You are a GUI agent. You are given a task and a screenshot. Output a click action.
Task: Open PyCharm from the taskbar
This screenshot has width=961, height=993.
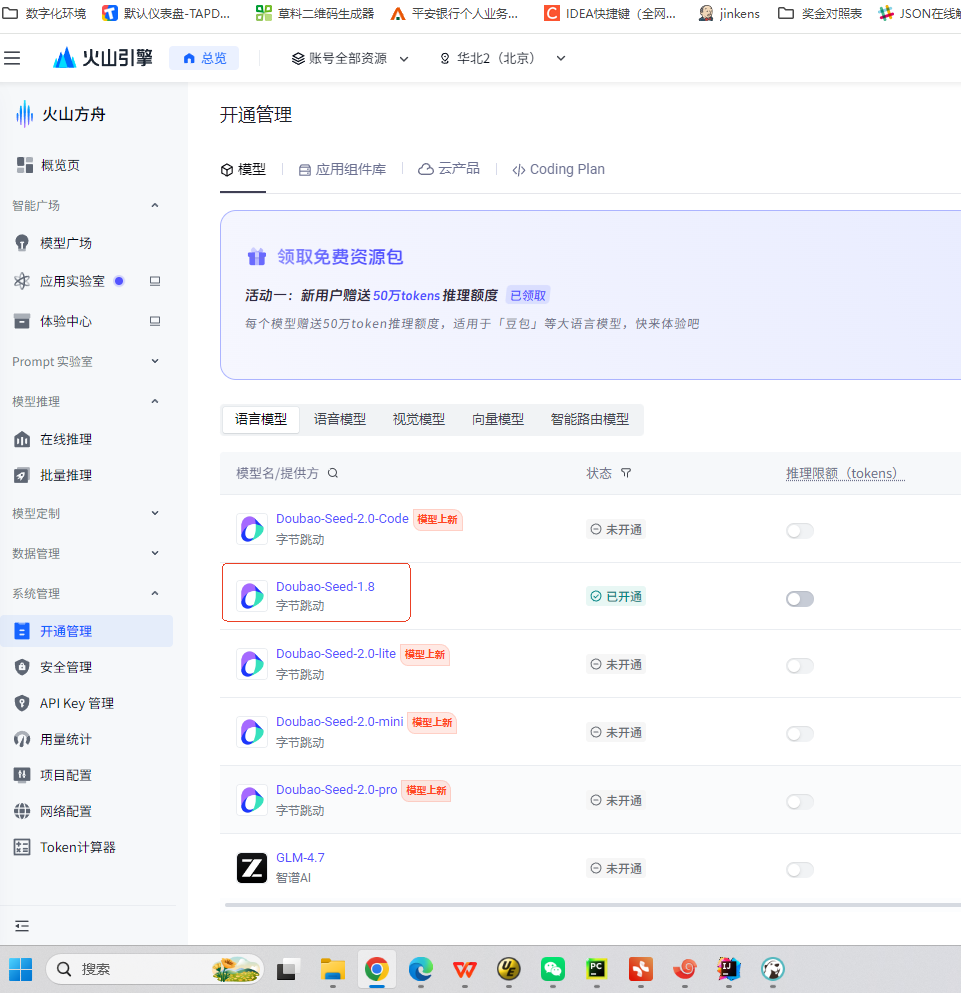[x=596, y=969]
